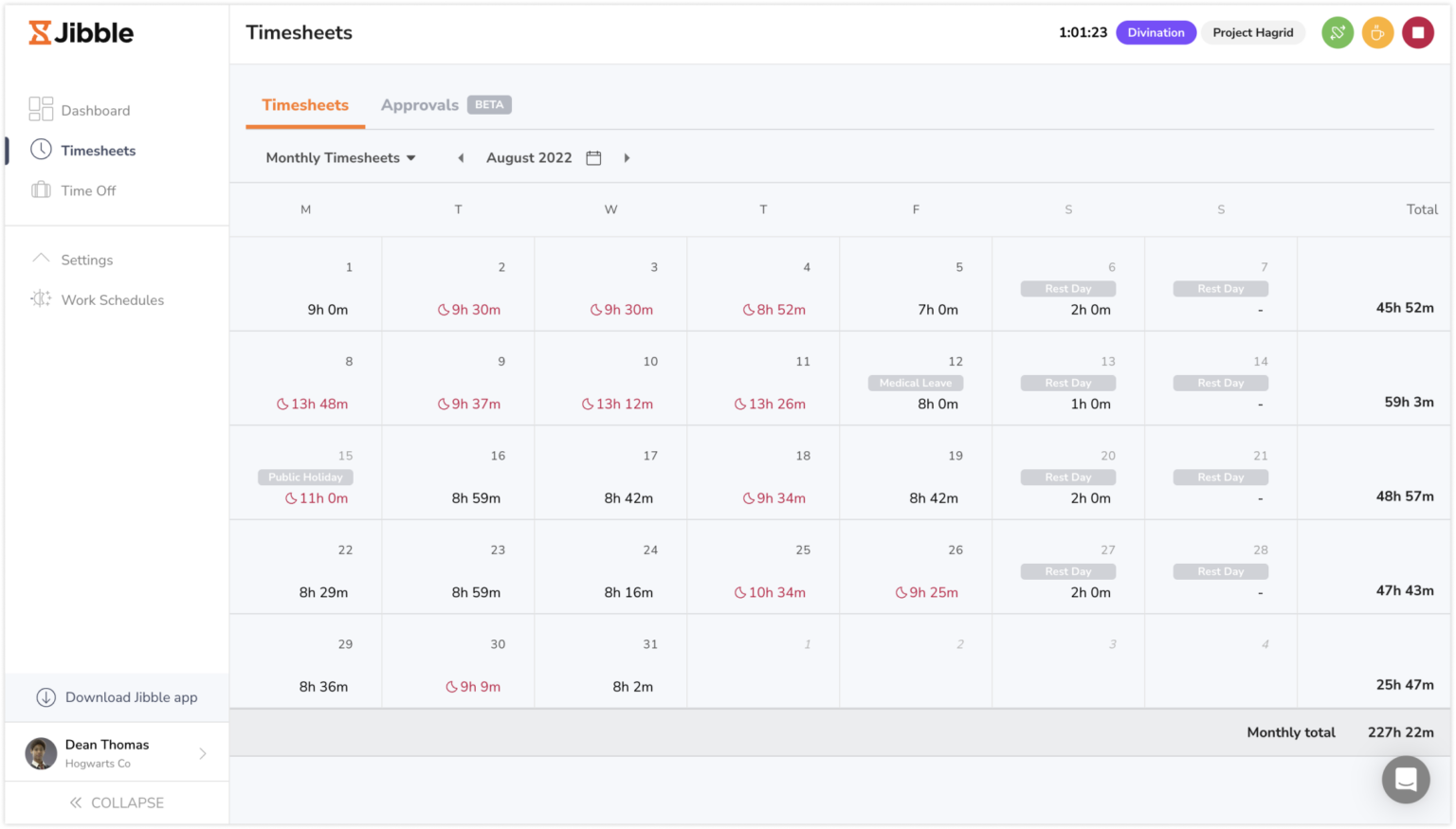Go to next month with arrow

627,157
